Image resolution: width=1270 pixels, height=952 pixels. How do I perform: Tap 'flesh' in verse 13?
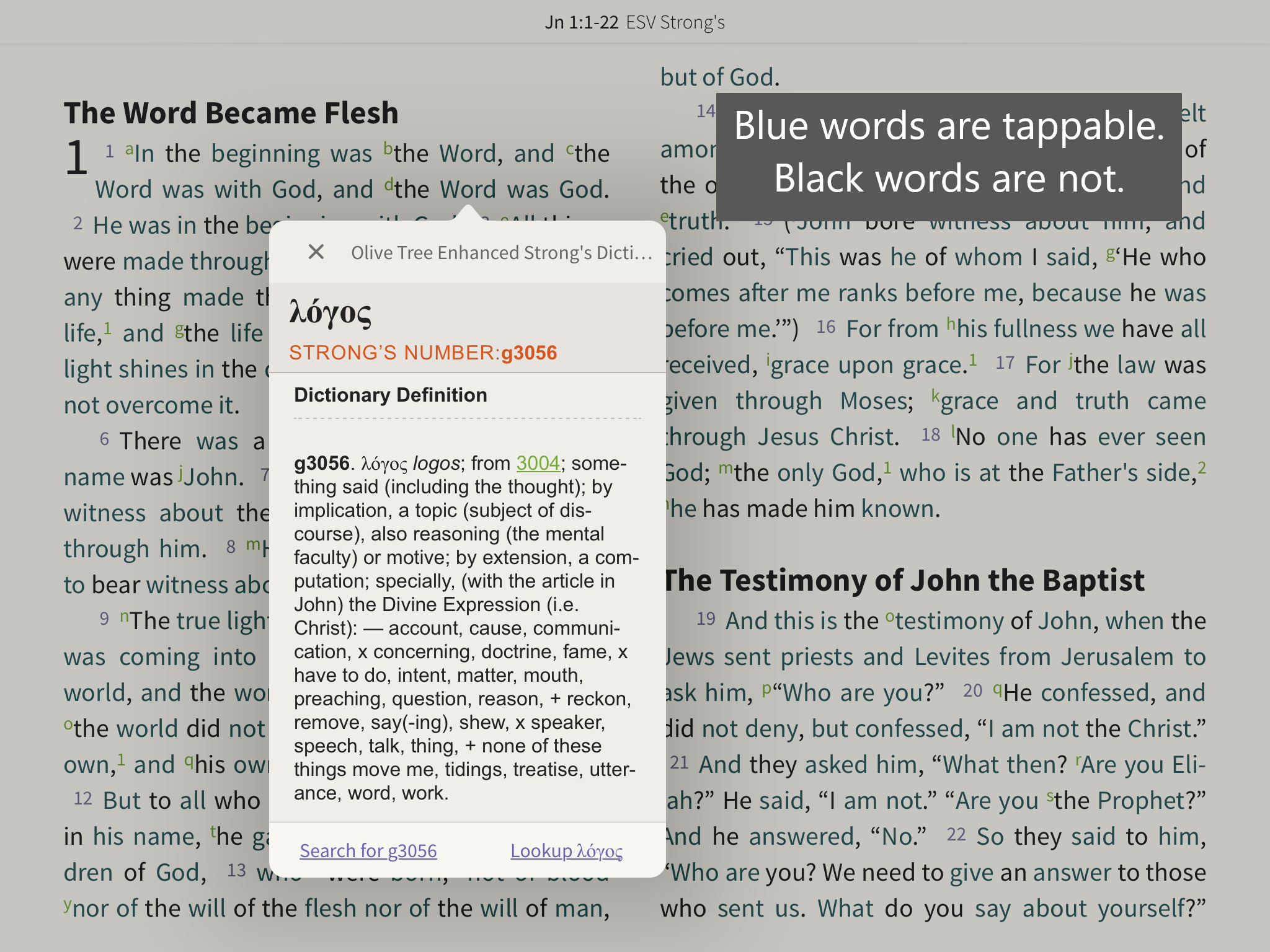pos(331,909)
